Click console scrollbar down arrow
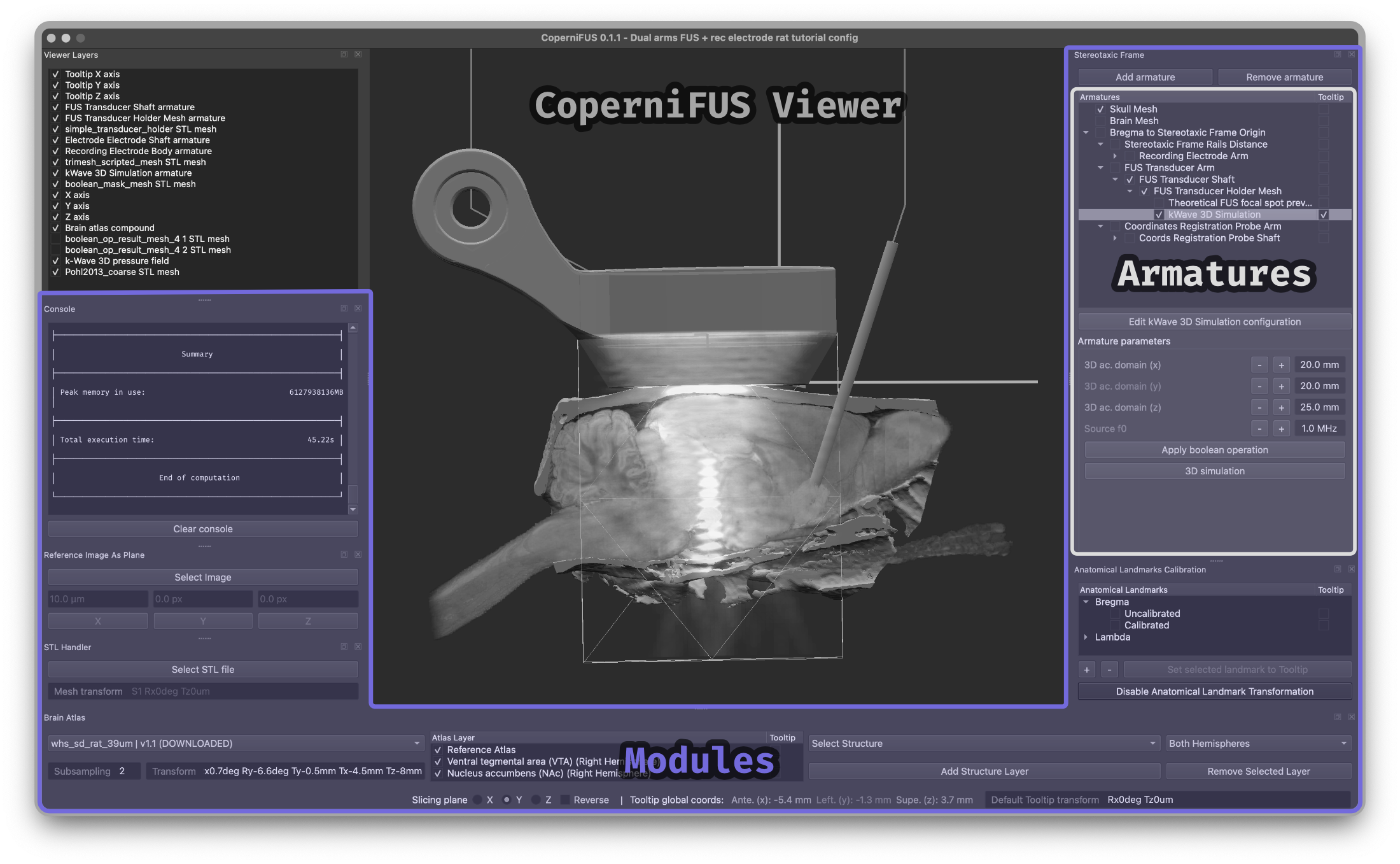Viewport: 1400px width, 864px height. tap(353, 510)
